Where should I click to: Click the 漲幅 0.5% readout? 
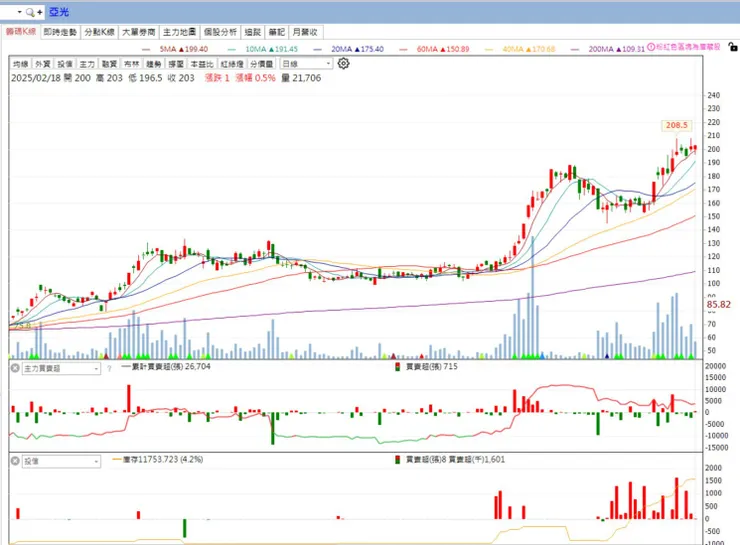tap(255, 78)
